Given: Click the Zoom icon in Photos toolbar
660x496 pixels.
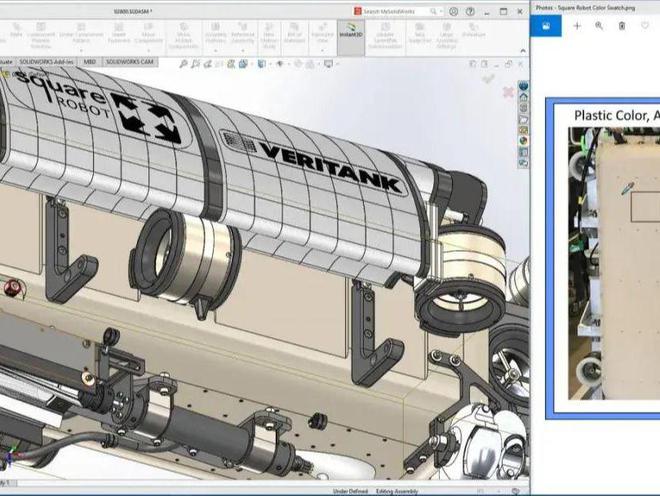Looking at the screenshot, I should (599, 26).
